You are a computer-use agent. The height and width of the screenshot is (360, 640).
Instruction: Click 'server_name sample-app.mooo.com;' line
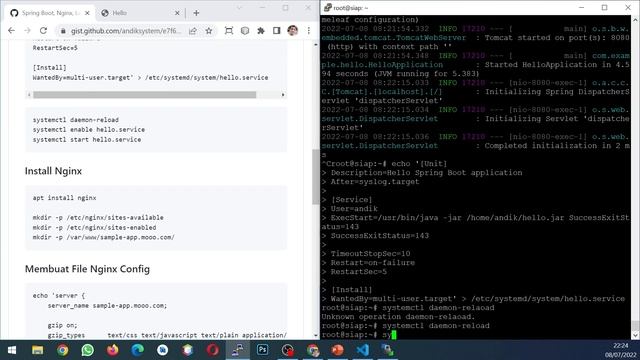[107, 305]
